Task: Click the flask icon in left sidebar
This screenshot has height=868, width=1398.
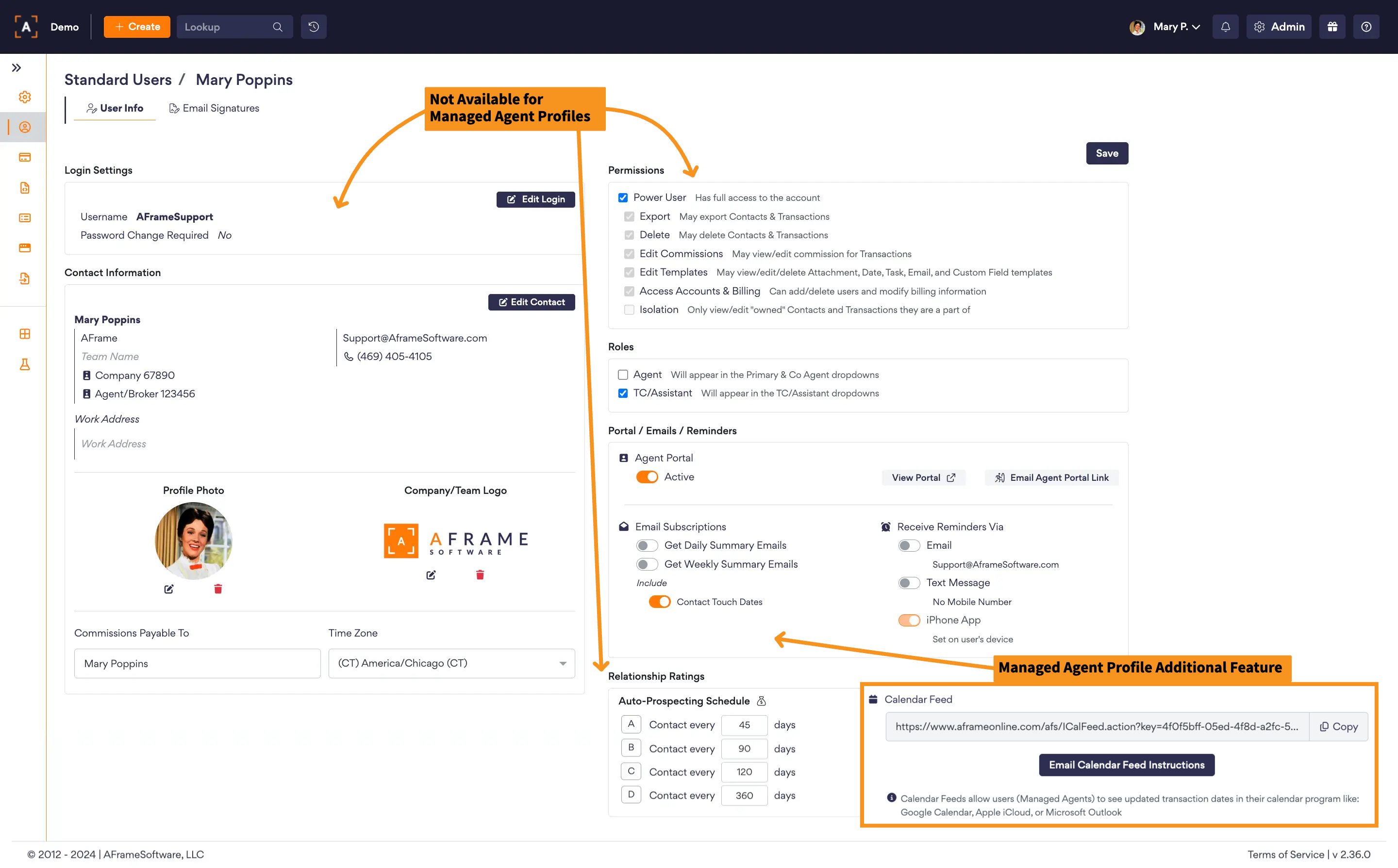Action: 25,364
